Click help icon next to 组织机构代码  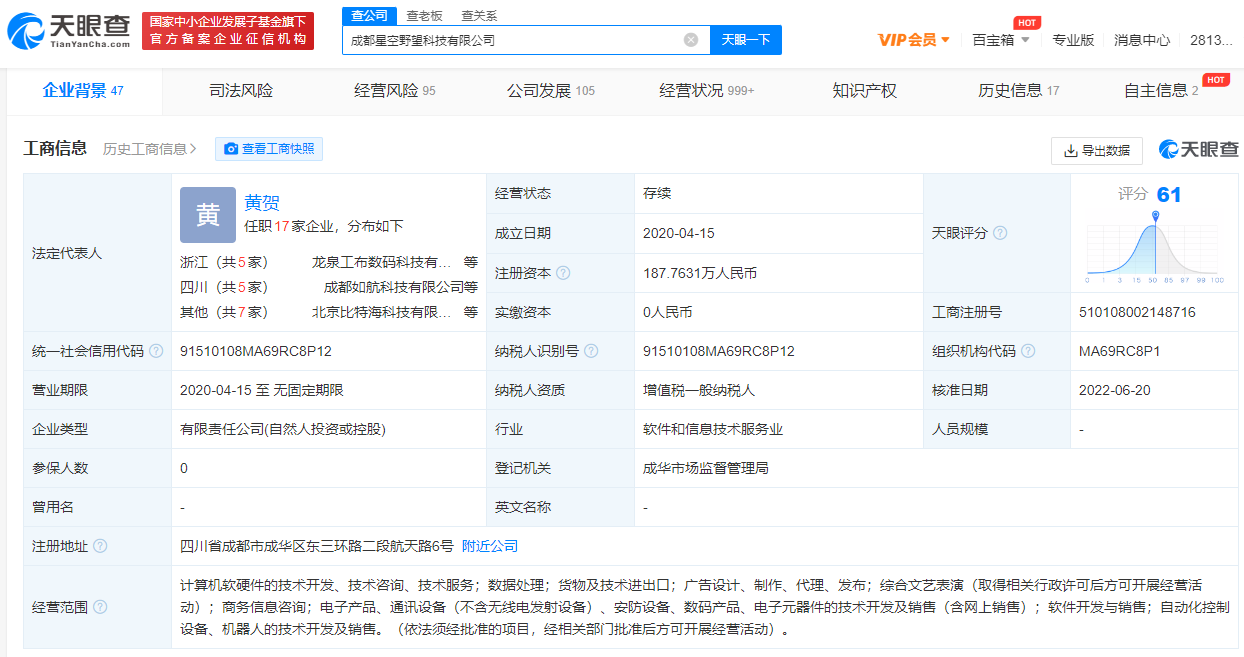1028,351
